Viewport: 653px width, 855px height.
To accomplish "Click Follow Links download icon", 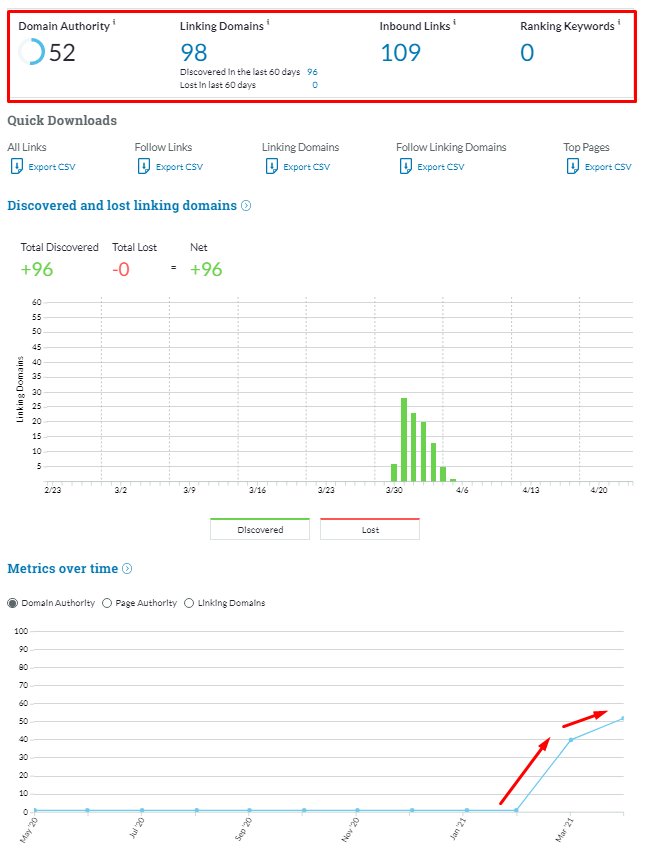I will pos(144,166).
